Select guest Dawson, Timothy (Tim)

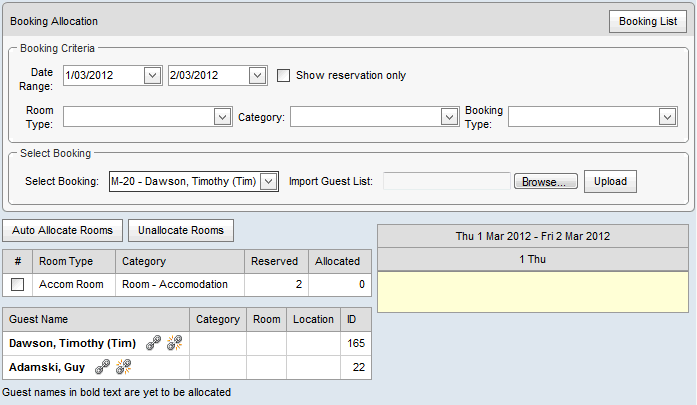(x=72, y=343)
